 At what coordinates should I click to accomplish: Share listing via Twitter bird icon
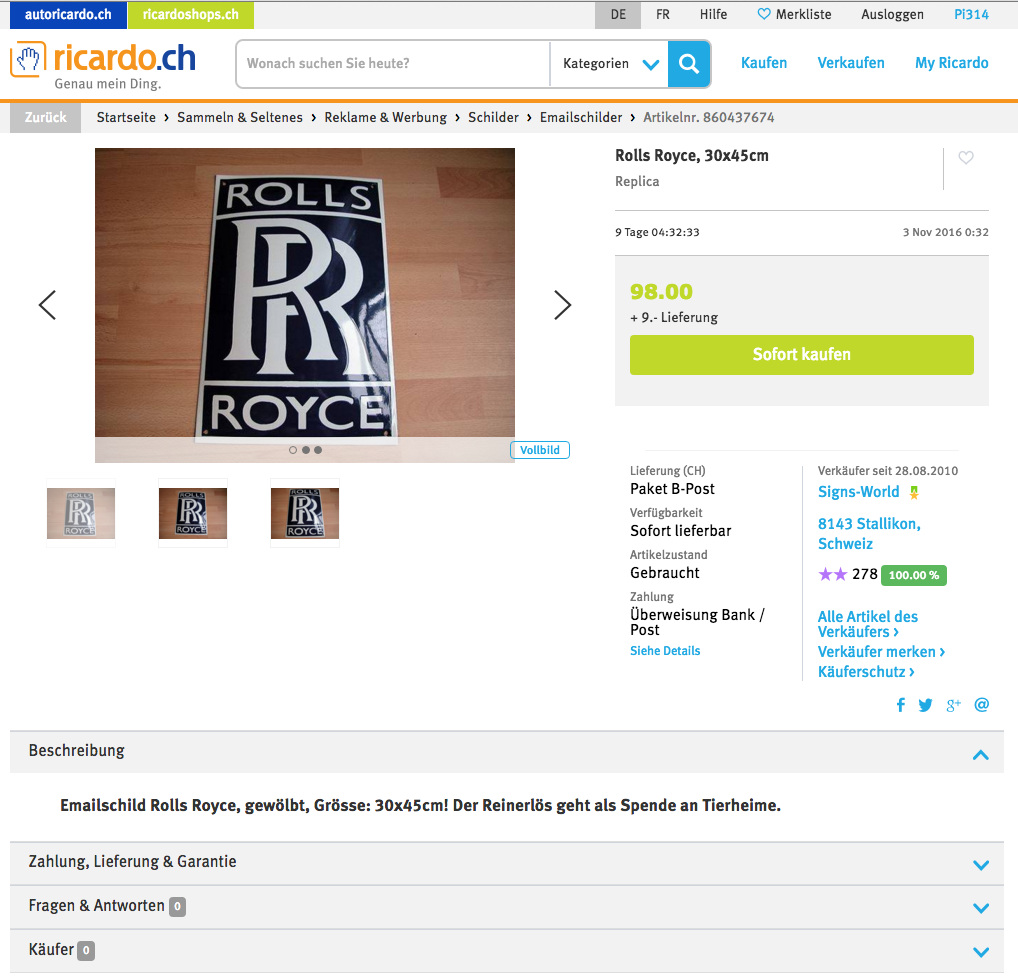coord(925,705)
